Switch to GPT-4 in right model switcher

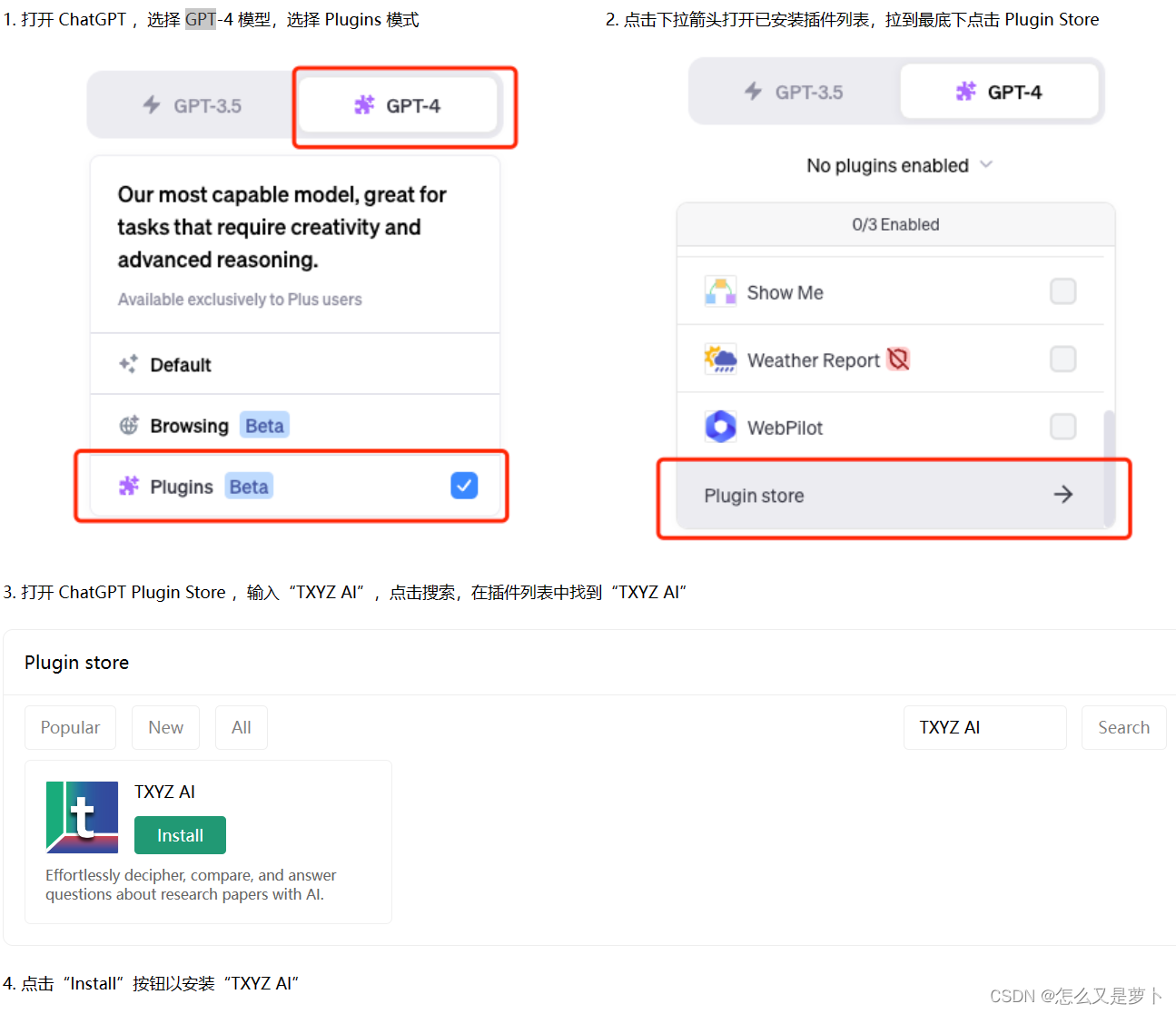(999, 92)
